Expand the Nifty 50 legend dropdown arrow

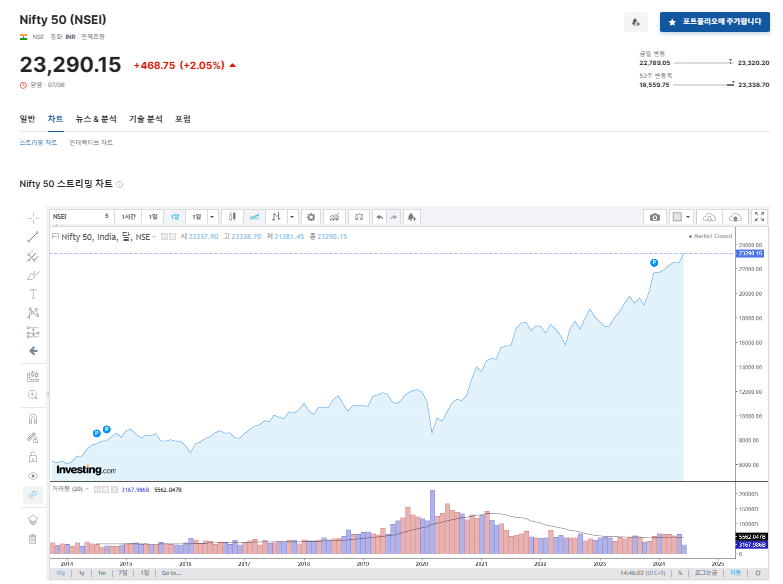[x=154, y=237]
